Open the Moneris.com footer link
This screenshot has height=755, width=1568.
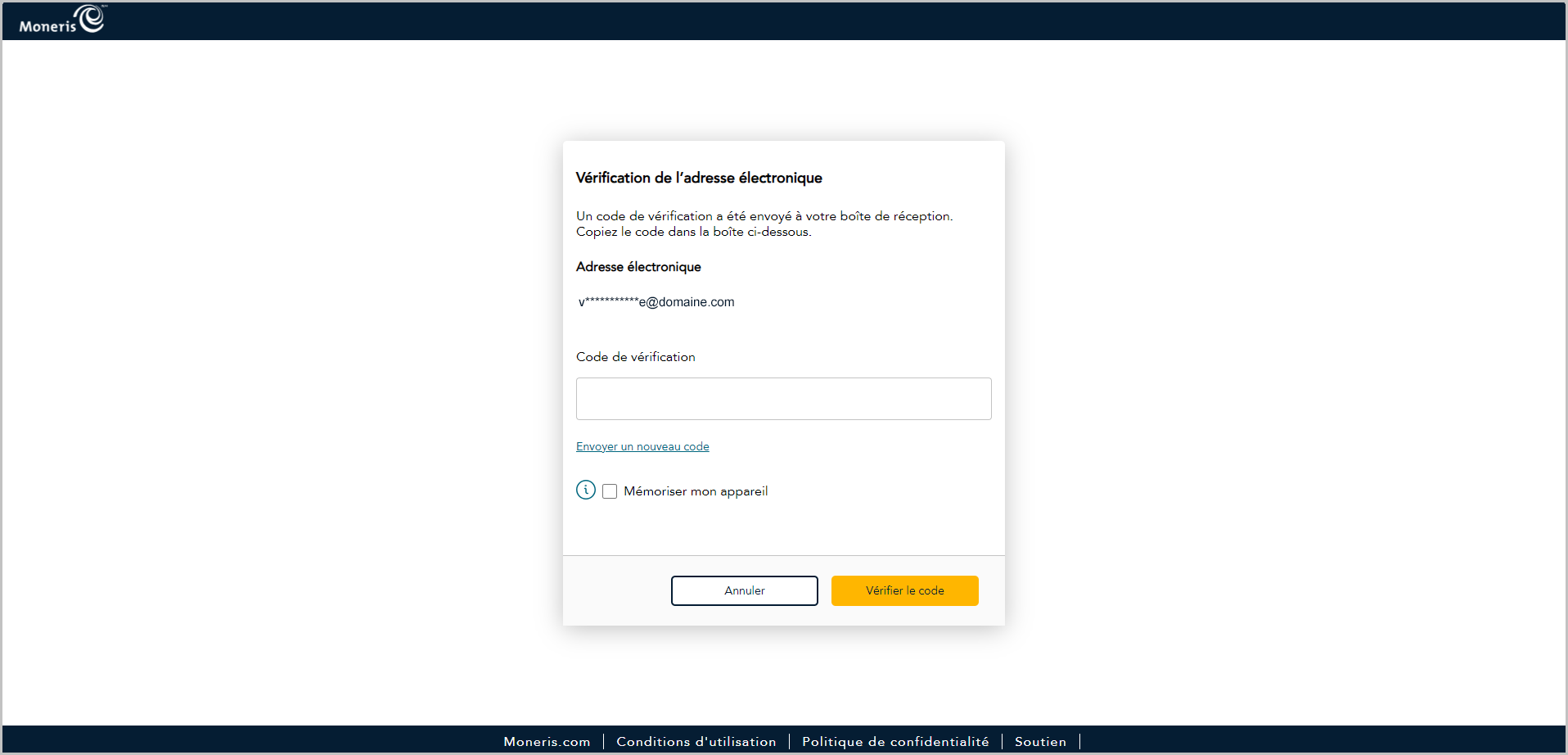point(547,741)
